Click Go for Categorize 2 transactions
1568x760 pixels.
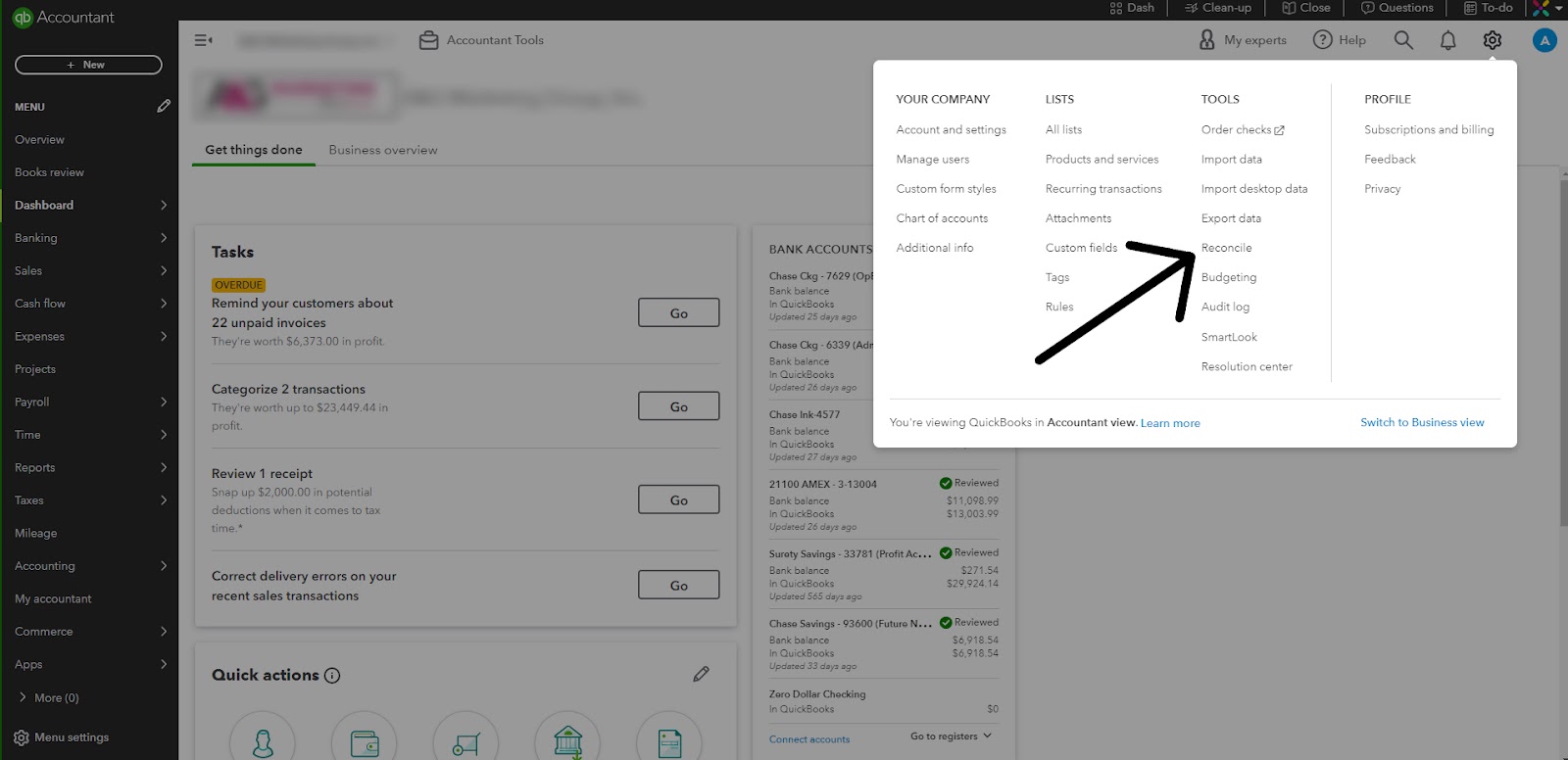point(678,405)
